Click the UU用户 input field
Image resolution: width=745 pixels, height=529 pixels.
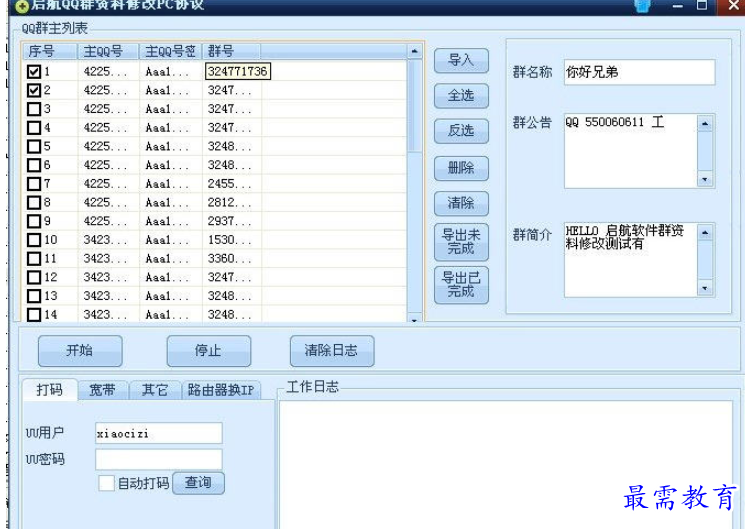[159, 433]
